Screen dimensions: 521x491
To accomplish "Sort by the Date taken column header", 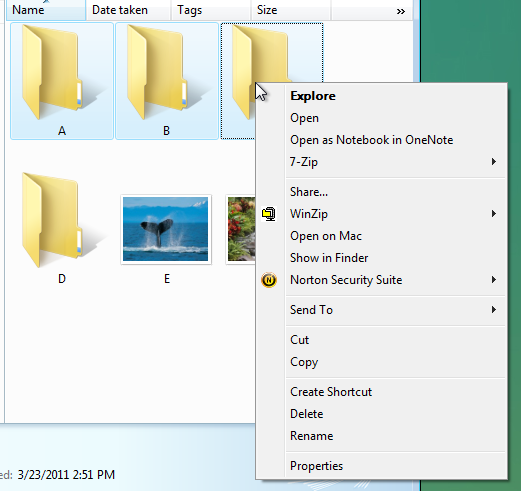I will [x=128, y=10].
